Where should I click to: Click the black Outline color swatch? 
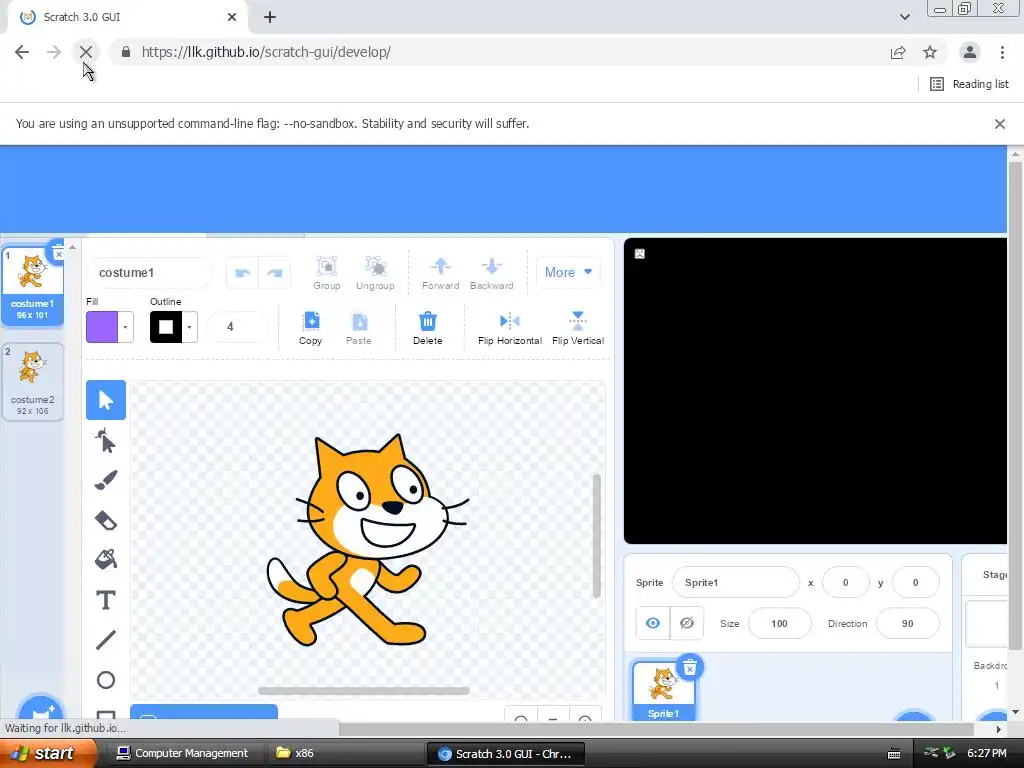(166, 327)
